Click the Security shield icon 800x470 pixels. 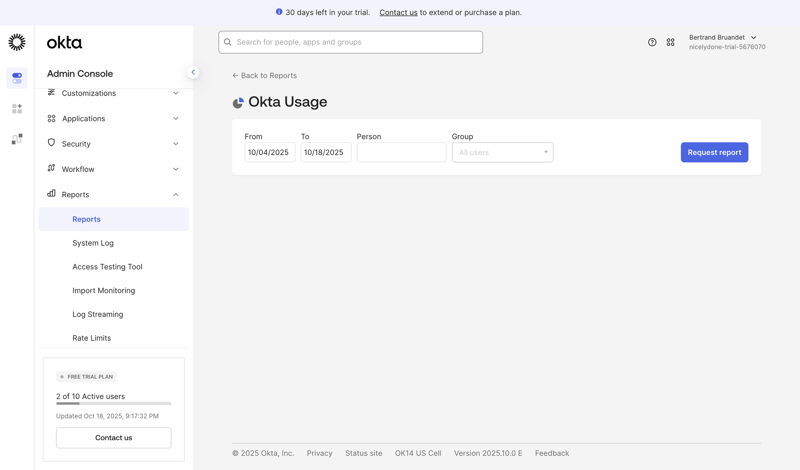(51, 143)
